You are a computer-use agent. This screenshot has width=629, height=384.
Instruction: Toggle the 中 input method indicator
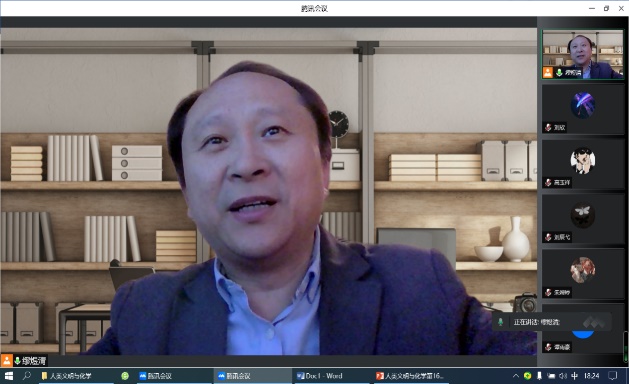coord(574,376)
